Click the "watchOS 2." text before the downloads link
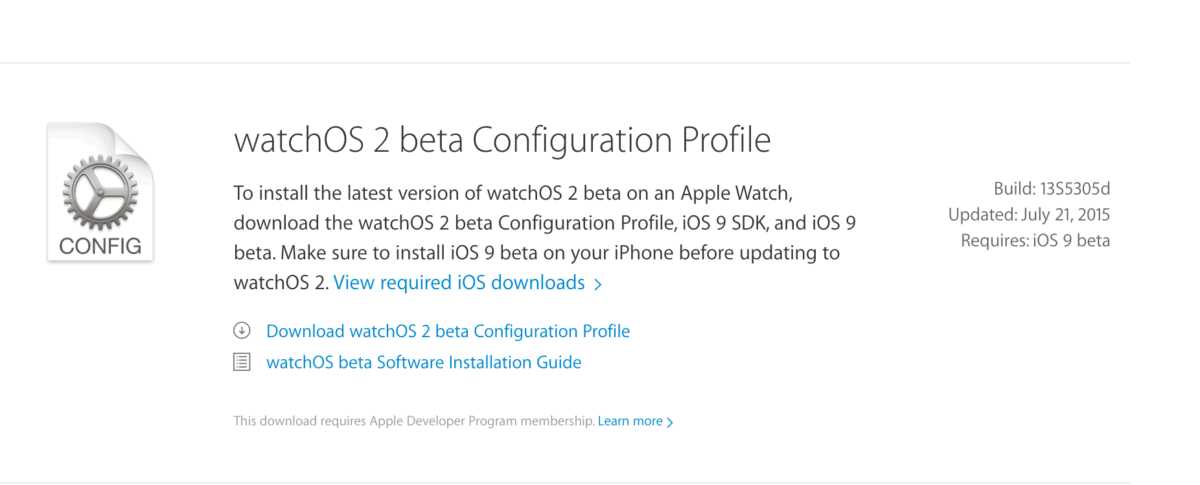The height and width of the screenshot is (485, 1200). click(x=280, y=283)
